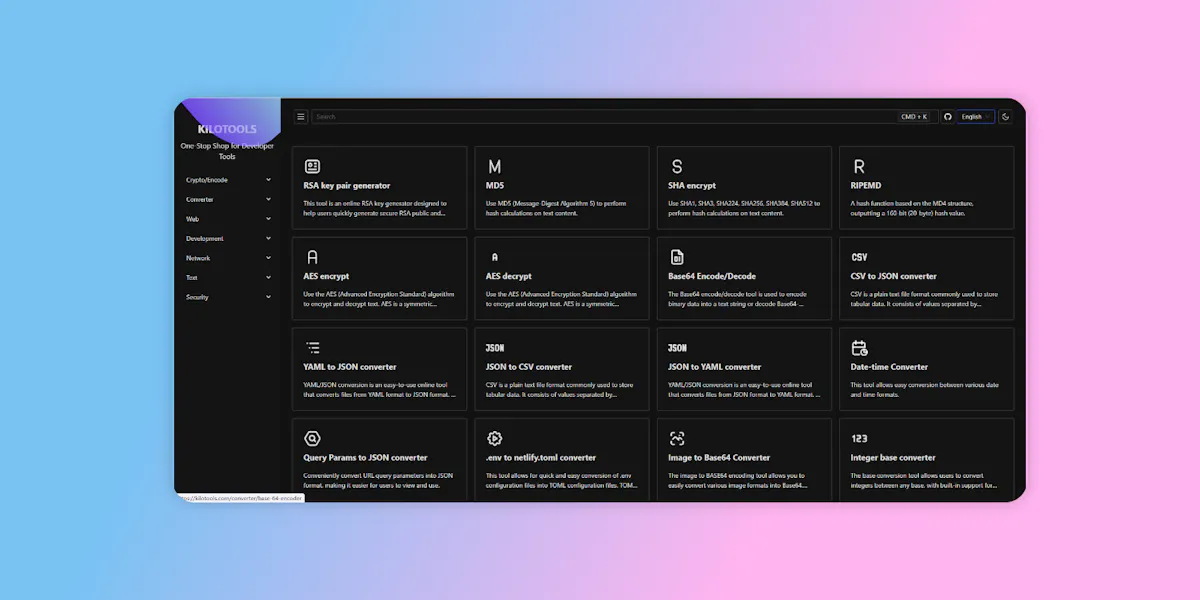Open the RIPEMD tool title
This screenshot has height=600, width=1200.
pyautogui.click(x=866, y=186)
